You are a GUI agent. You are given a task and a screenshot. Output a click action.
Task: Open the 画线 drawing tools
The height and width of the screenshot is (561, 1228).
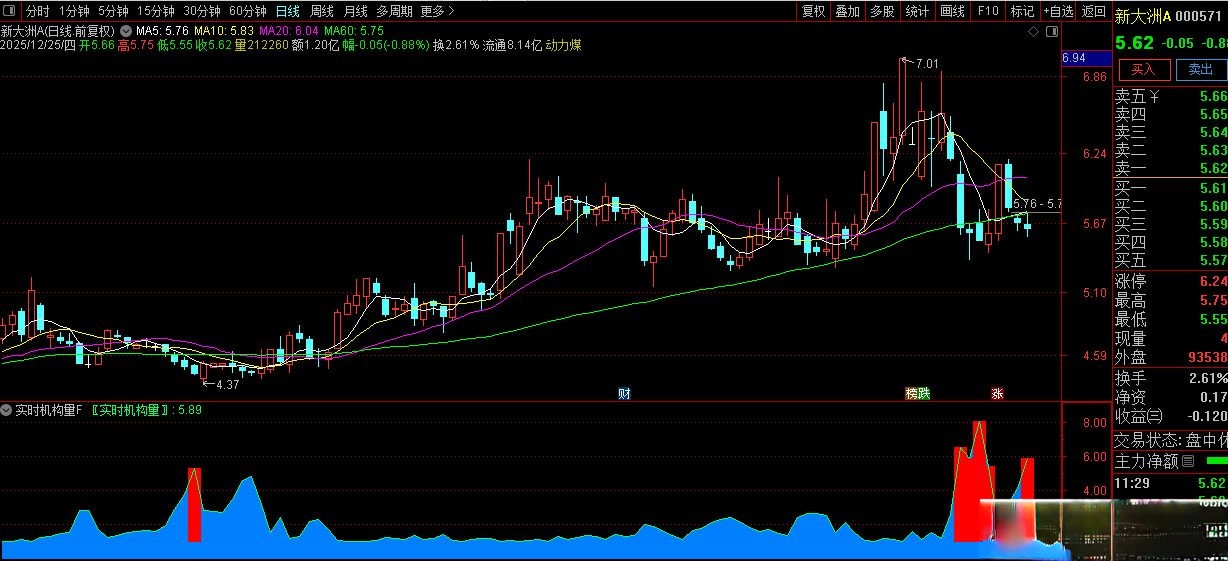click(x=952, y=11)
